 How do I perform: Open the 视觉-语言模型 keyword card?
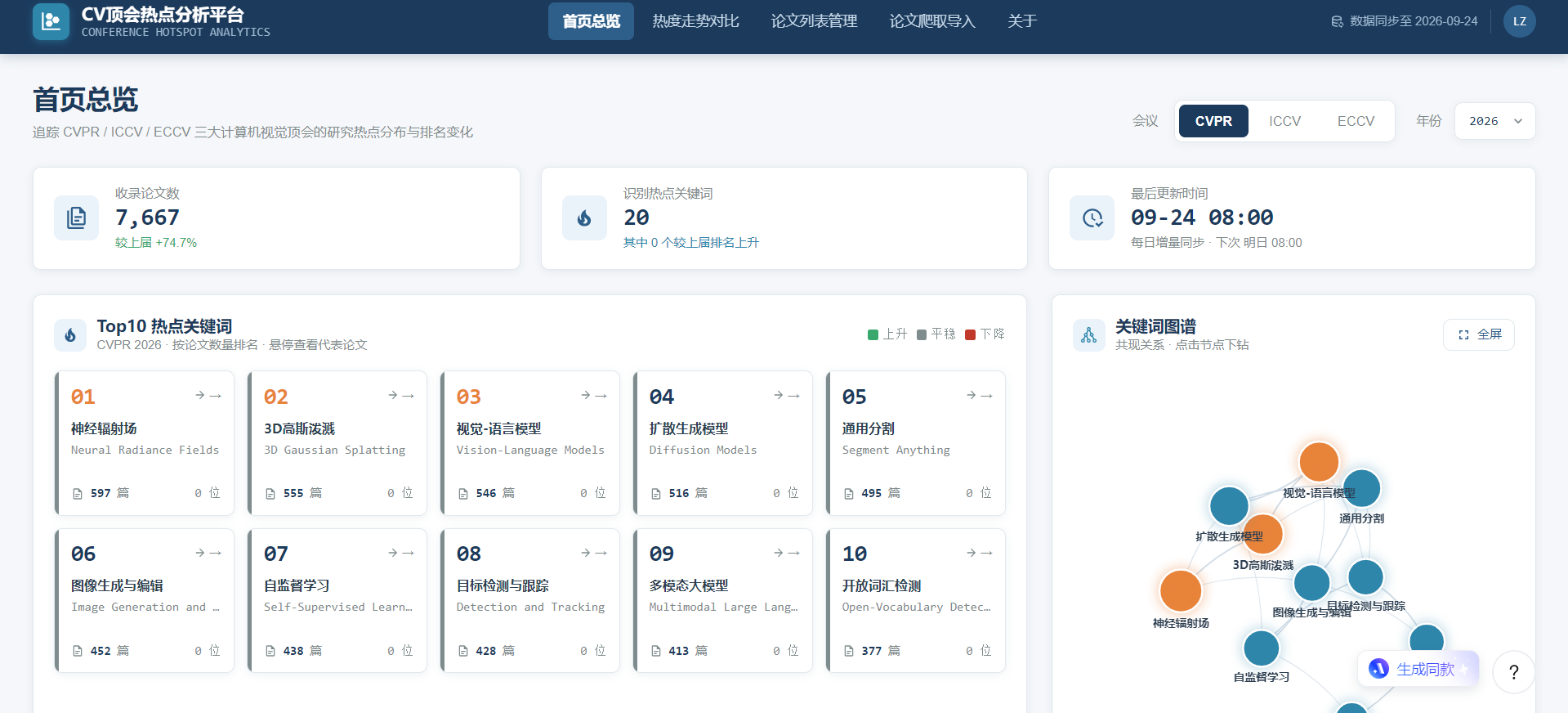(x=530, y=443)
